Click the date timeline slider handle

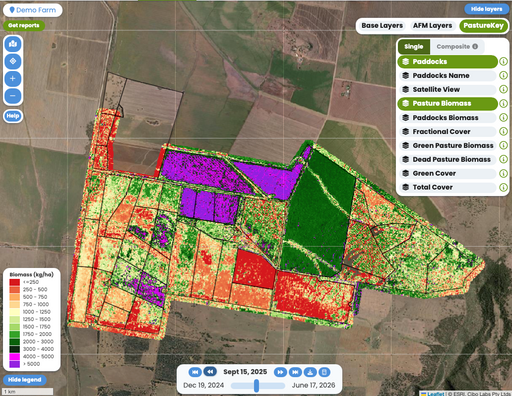pyautogui.click(x=256, y=386)
